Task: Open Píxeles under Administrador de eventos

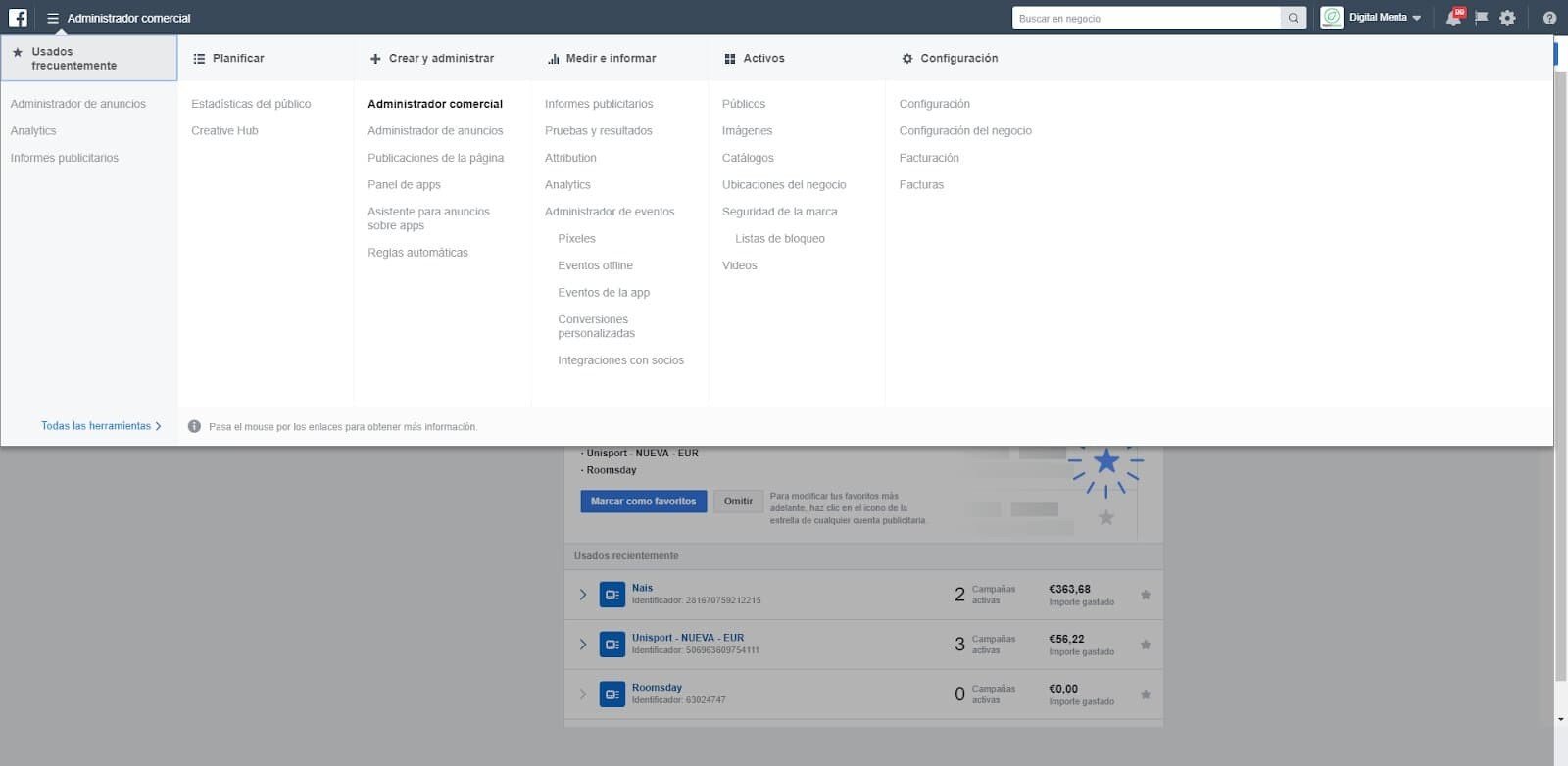Action: click(x=576, y=238)
